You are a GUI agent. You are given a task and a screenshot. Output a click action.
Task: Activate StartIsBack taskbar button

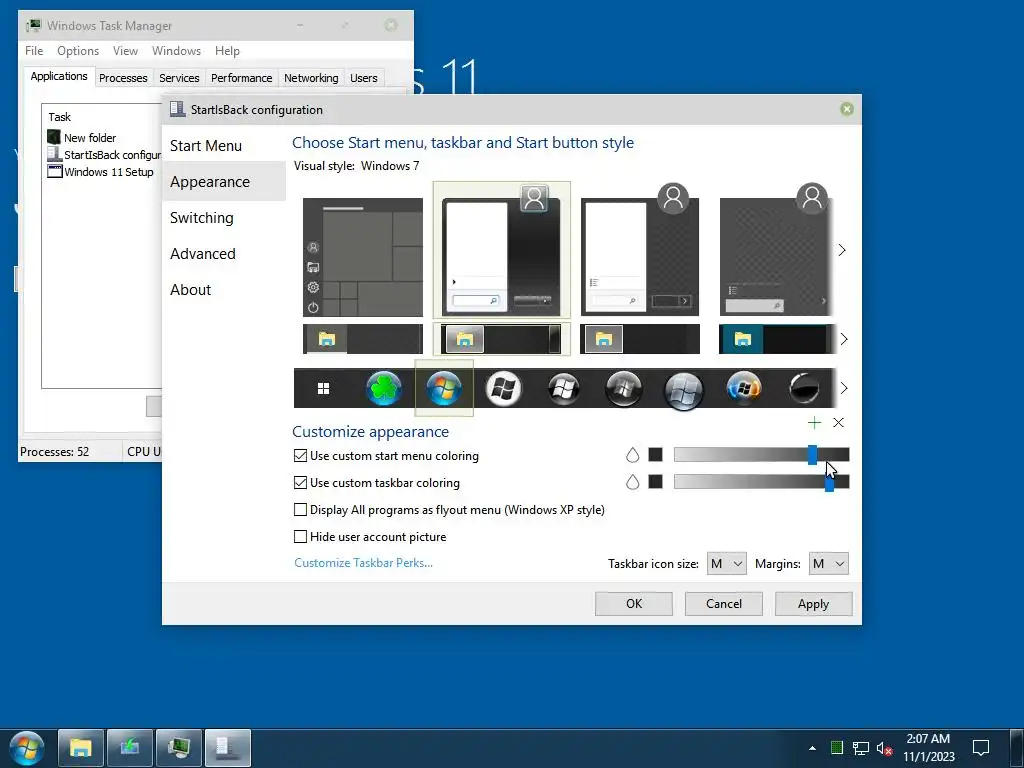click(x=228, y=748)
